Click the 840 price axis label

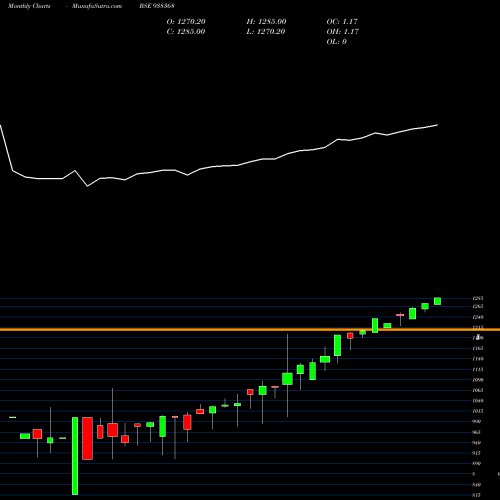pos(477,485)
